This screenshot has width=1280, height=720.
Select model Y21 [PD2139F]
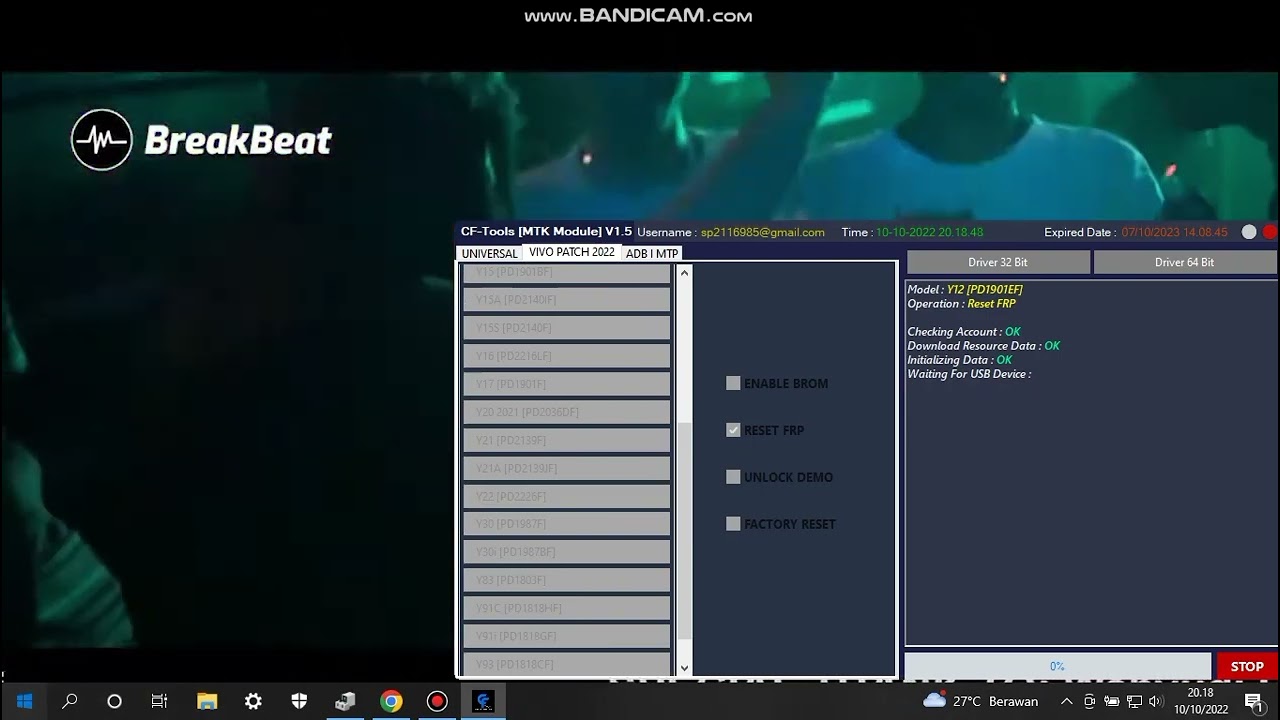pos(567,439)
